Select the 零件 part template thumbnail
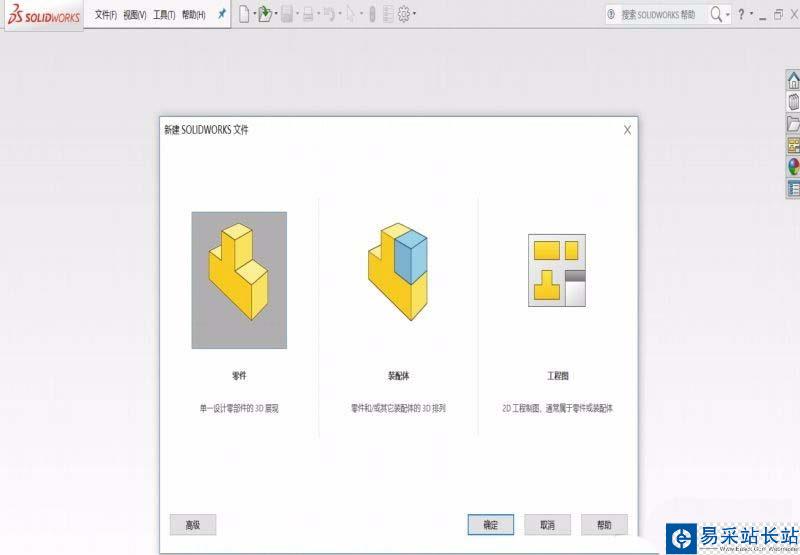The image size is (800, 555). click(239, 280)
